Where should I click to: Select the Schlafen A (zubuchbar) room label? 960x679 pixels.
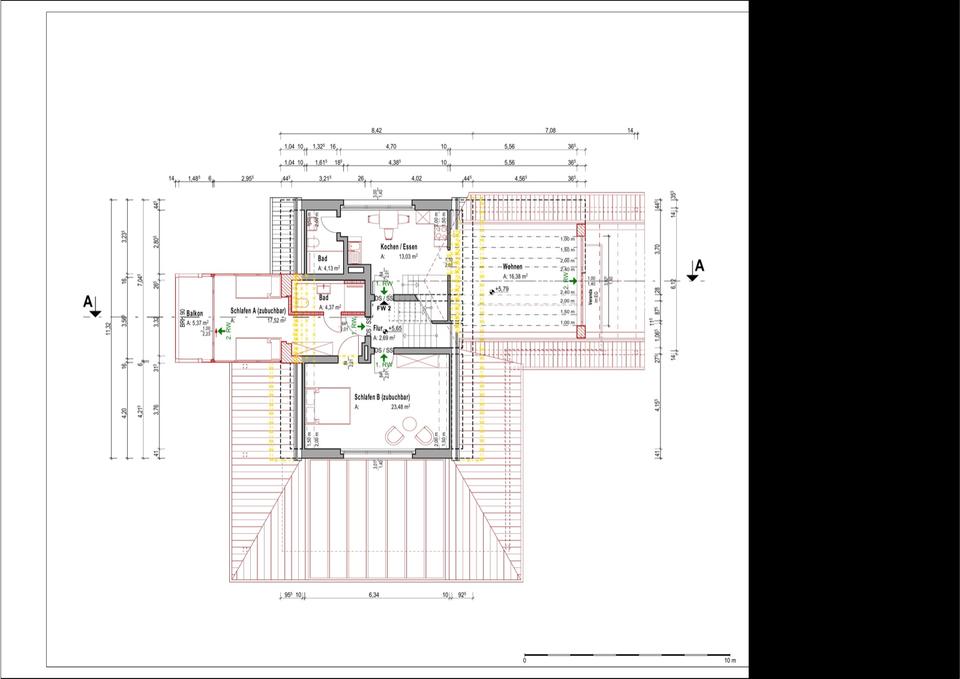258,311
